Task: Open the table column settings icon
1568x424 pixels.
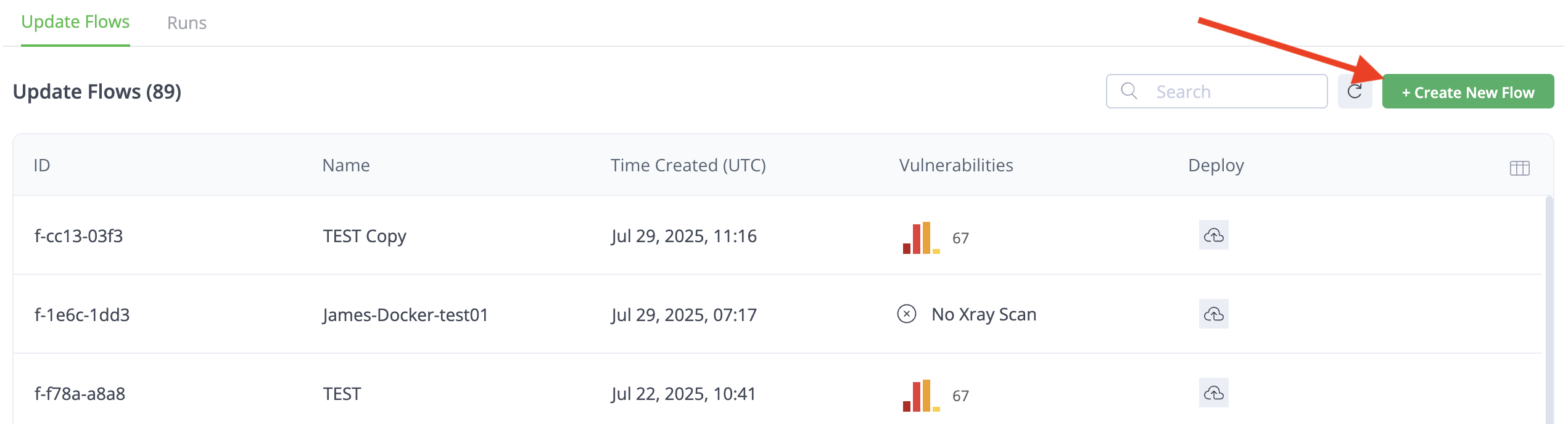Action: tap(1519, 168)
